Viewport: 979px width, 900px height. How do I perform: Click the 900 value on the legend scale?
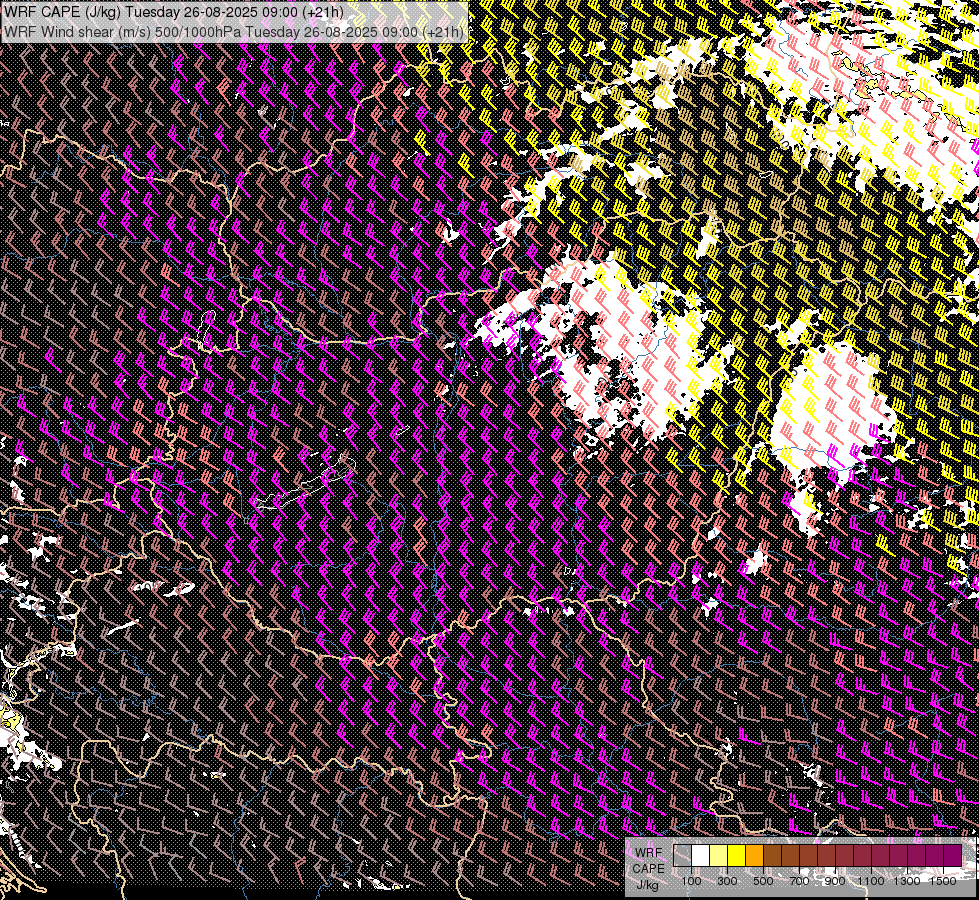click(x=835, y=881)
